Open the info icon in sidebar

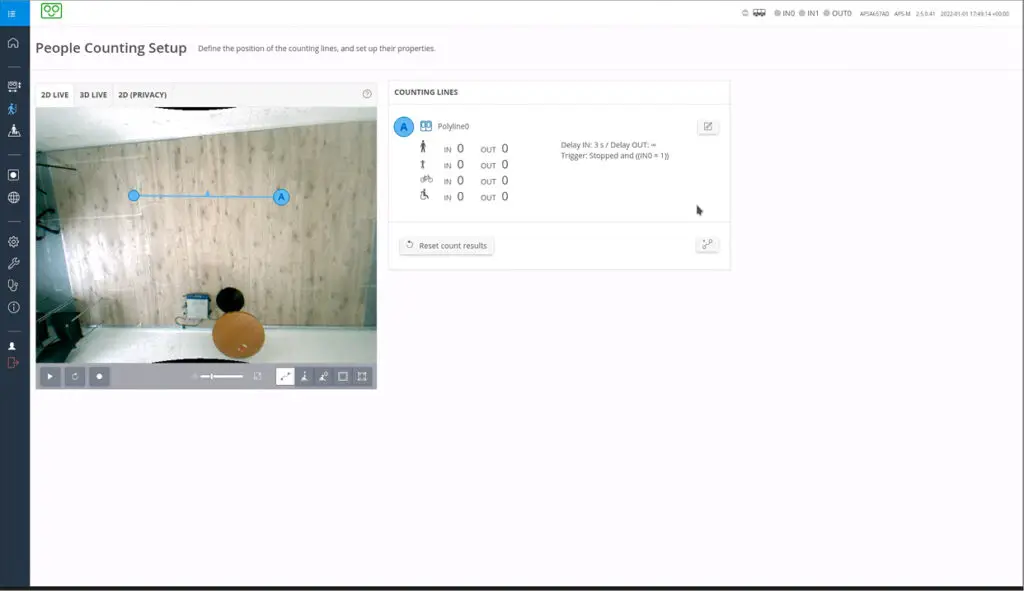(13, 307)
